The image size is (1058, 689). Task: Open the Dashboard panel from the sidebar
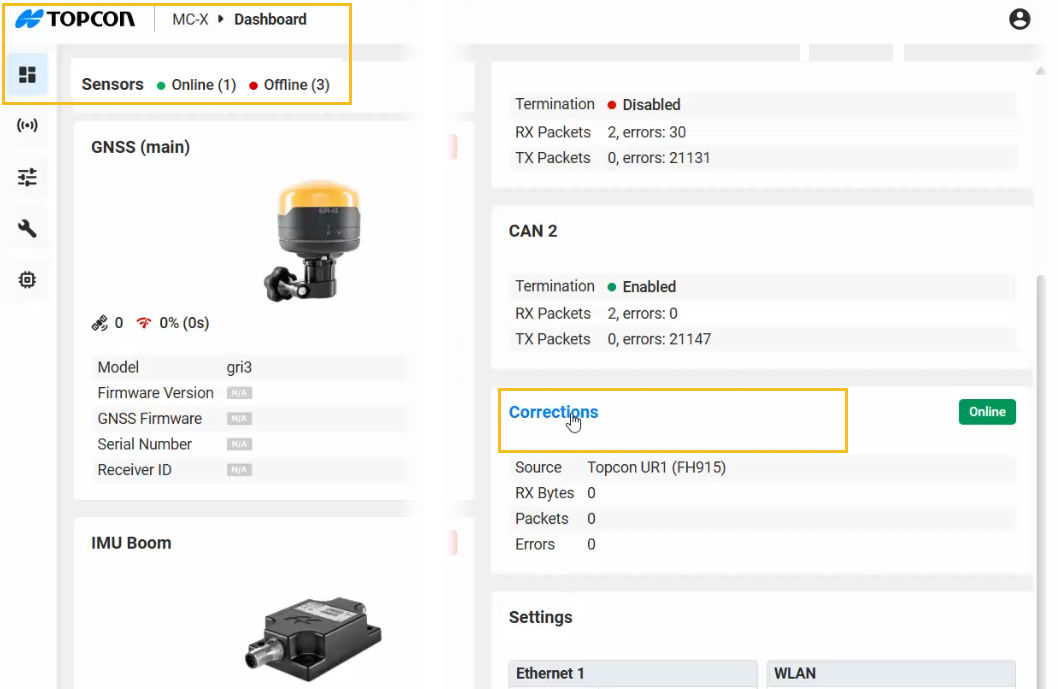tap(26, 75)
